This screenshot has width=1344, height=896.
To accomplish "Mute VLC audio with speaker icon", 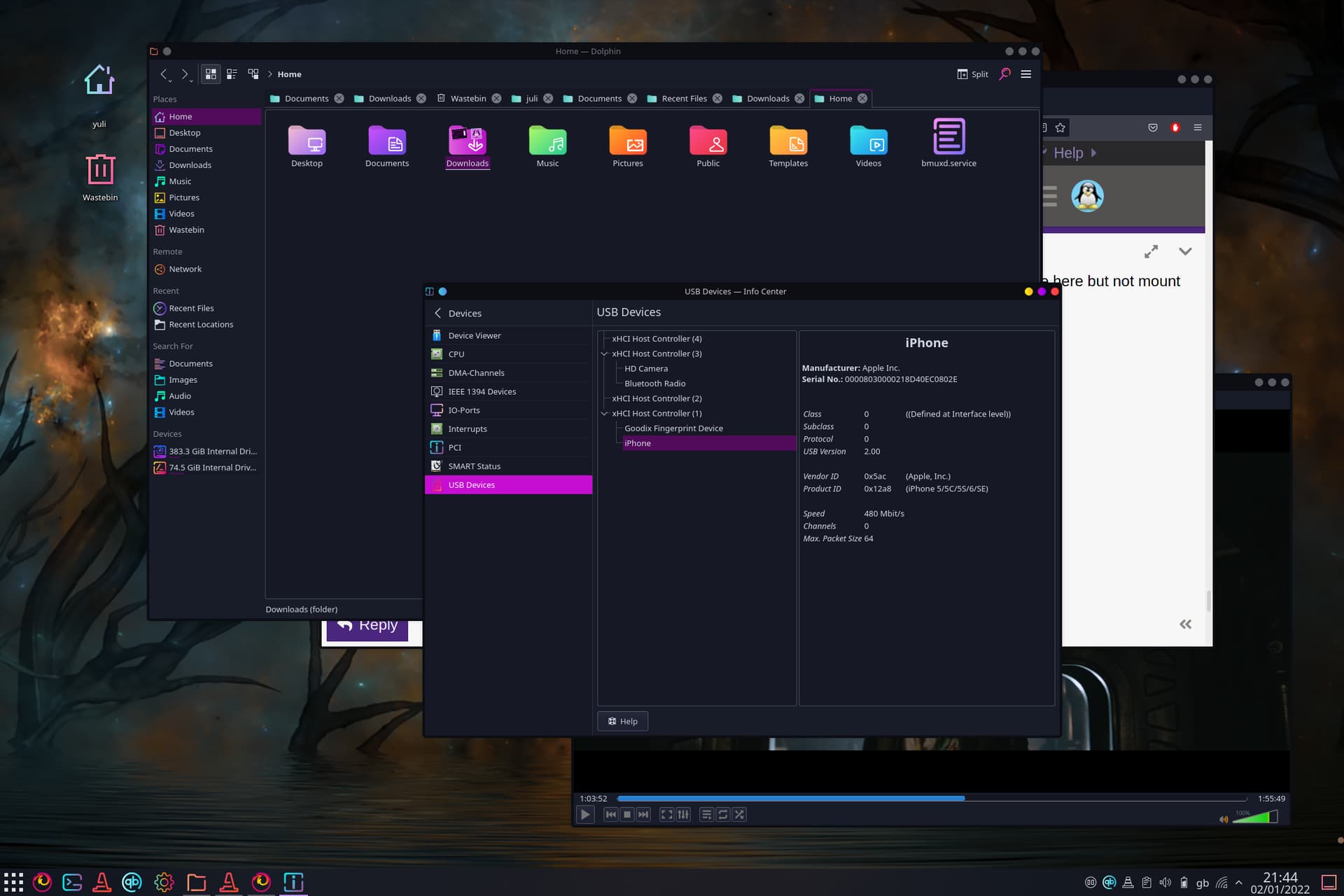I will 1223,819.
